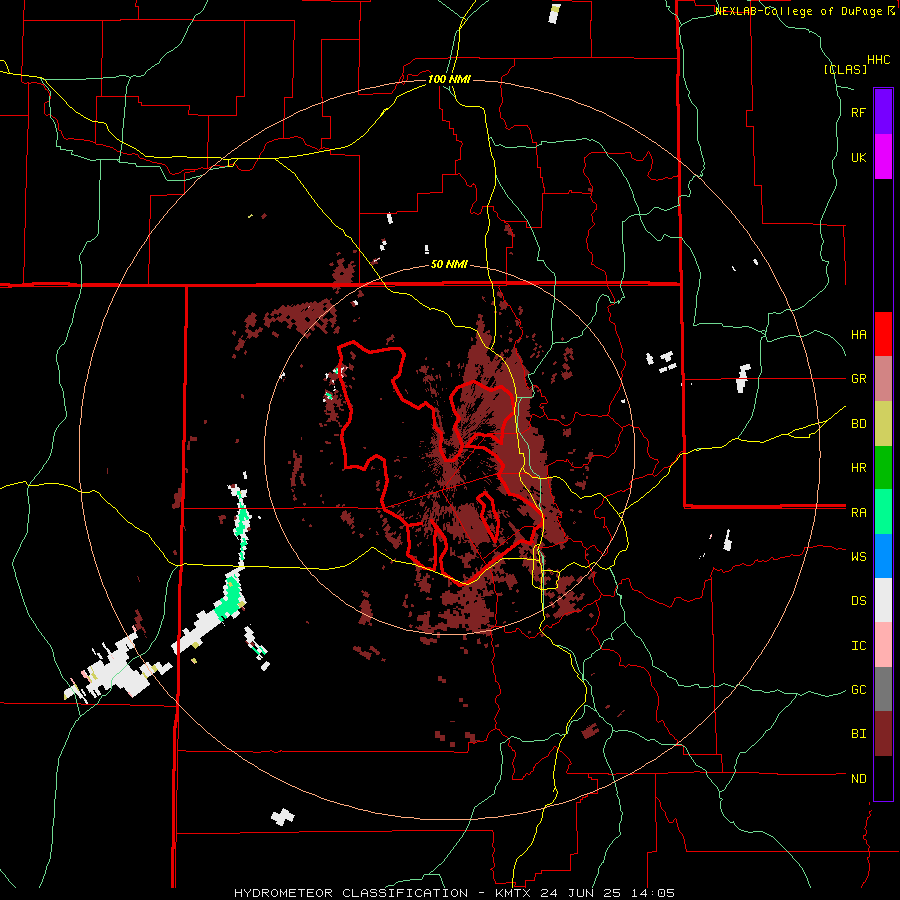Click the 24 JUN 25 date text
The image size is (900, 900).
coord(583,893)
